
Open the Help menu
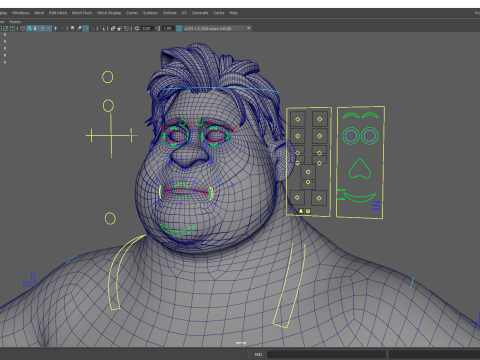click(x=233, y=13)
